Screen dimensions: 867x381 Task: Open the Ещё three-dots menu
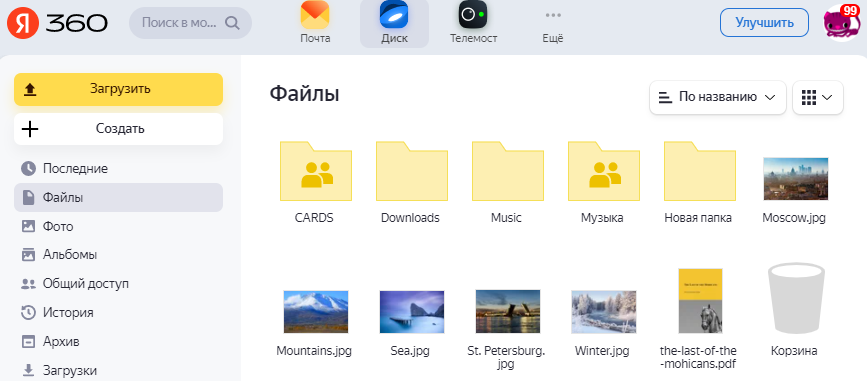click(552, 15)
